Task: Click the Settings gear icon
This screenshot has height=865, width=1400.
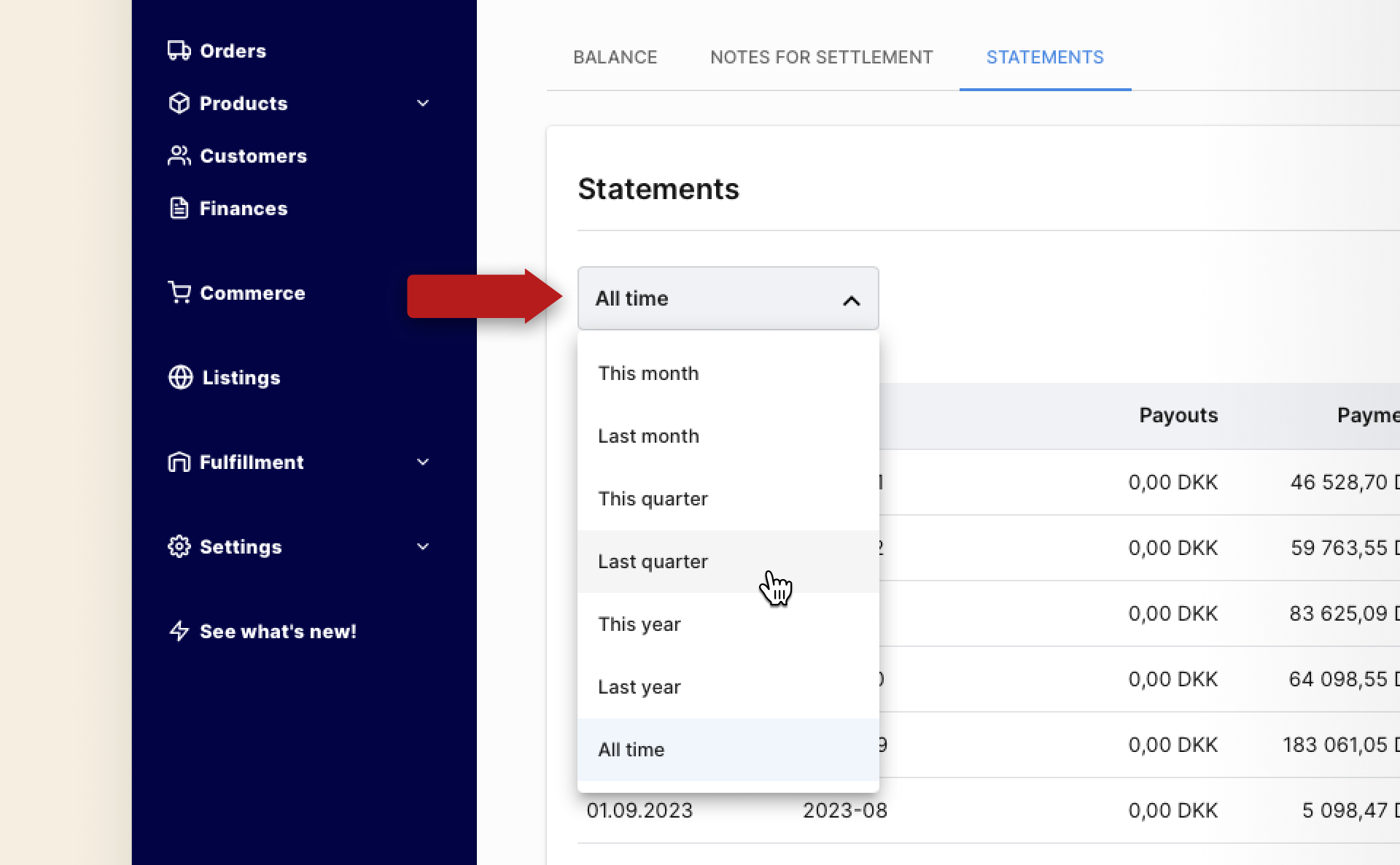Action: 179,546
